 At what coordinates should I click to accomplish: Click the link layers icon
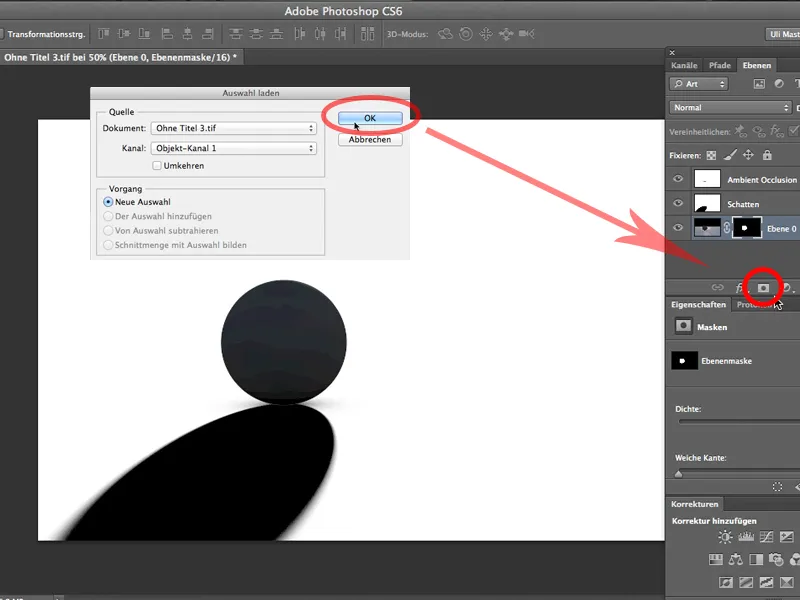717,287
